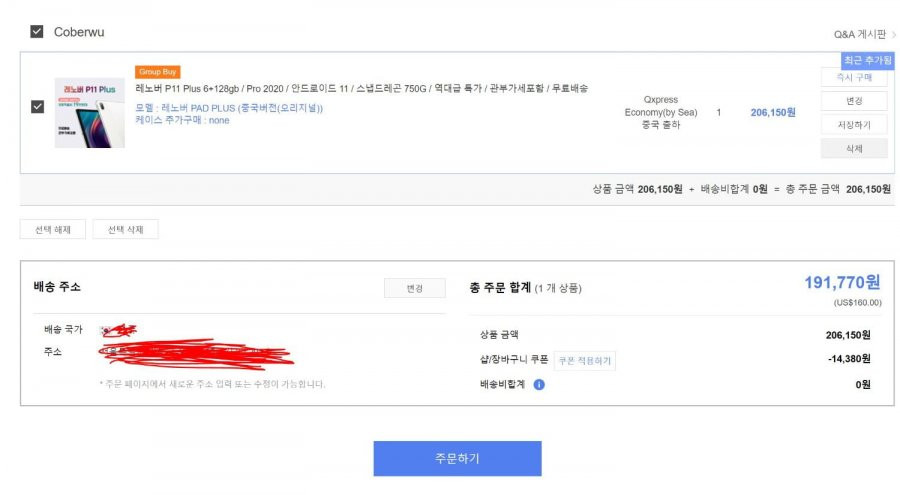The image size is (900, 495).
Task: Click the 쿠폰 적용하기 button
Action: (585, 361)
